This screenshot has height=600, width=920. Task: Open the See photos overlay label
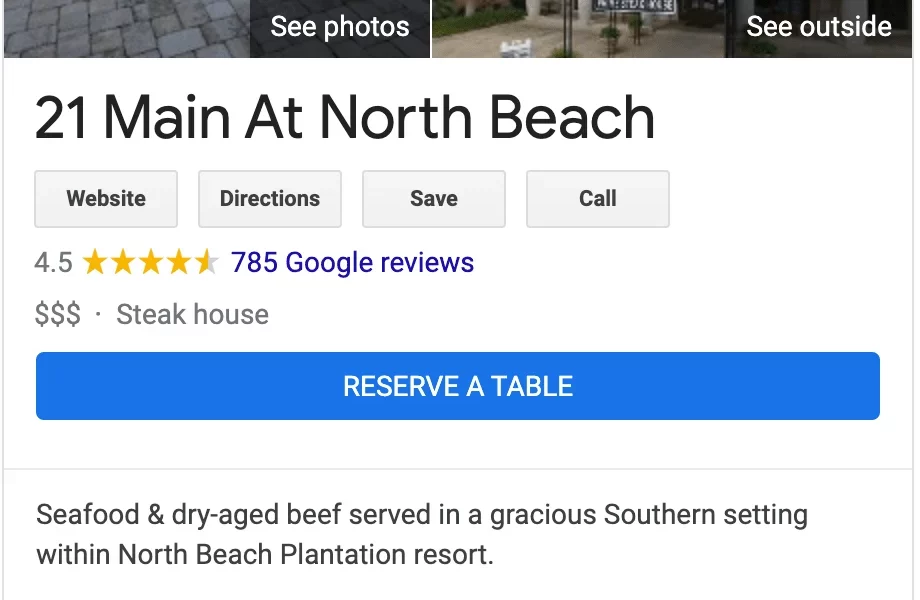point(340,27)
